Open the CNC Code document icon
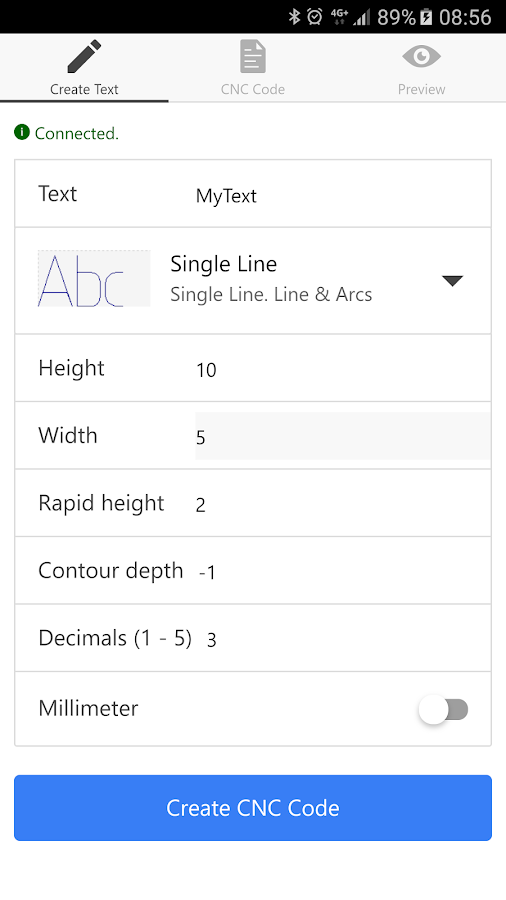 tap(253, 56)
